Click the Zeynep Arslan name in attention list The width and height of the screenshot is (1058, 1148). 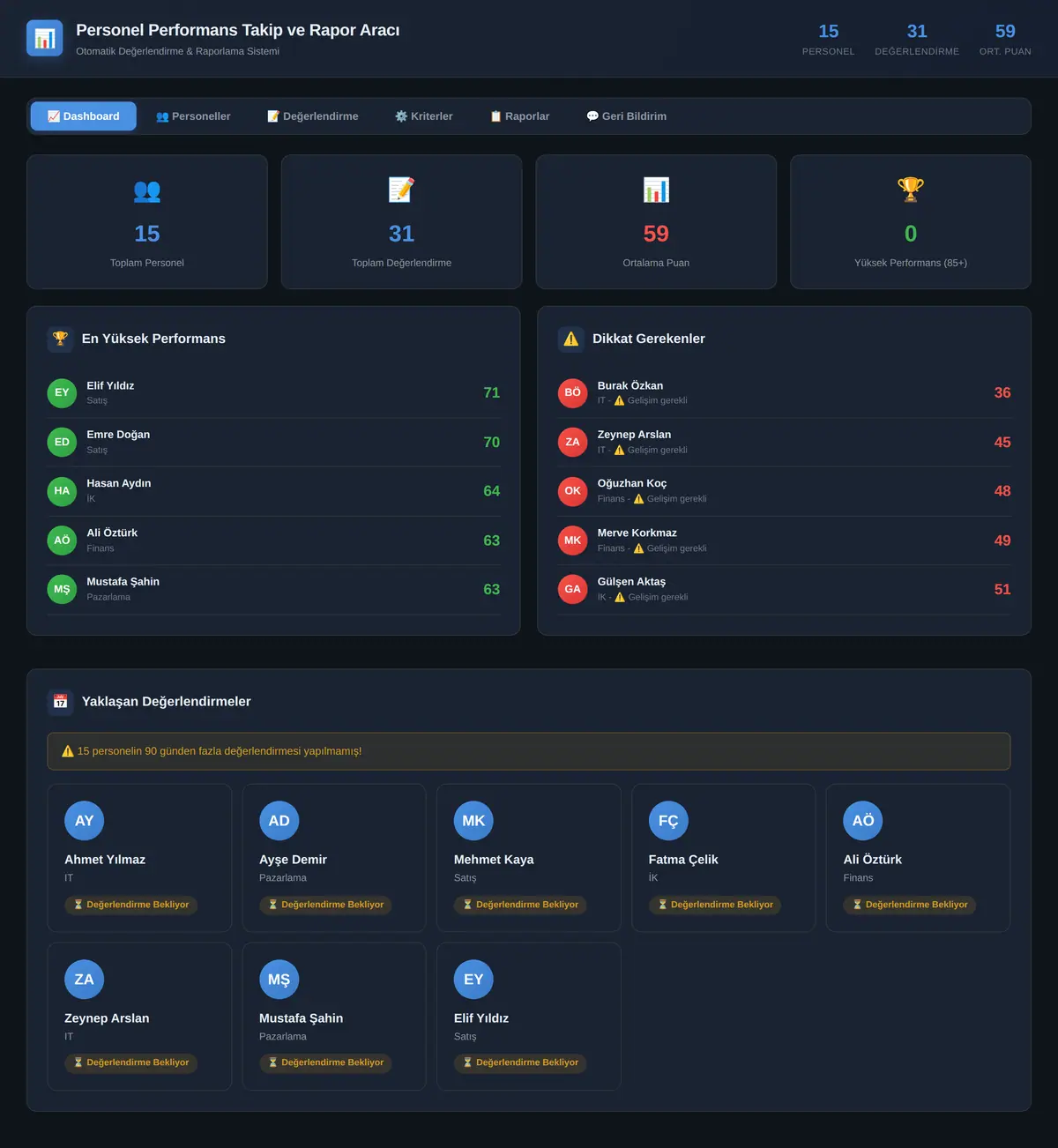(x=635, y=435)
